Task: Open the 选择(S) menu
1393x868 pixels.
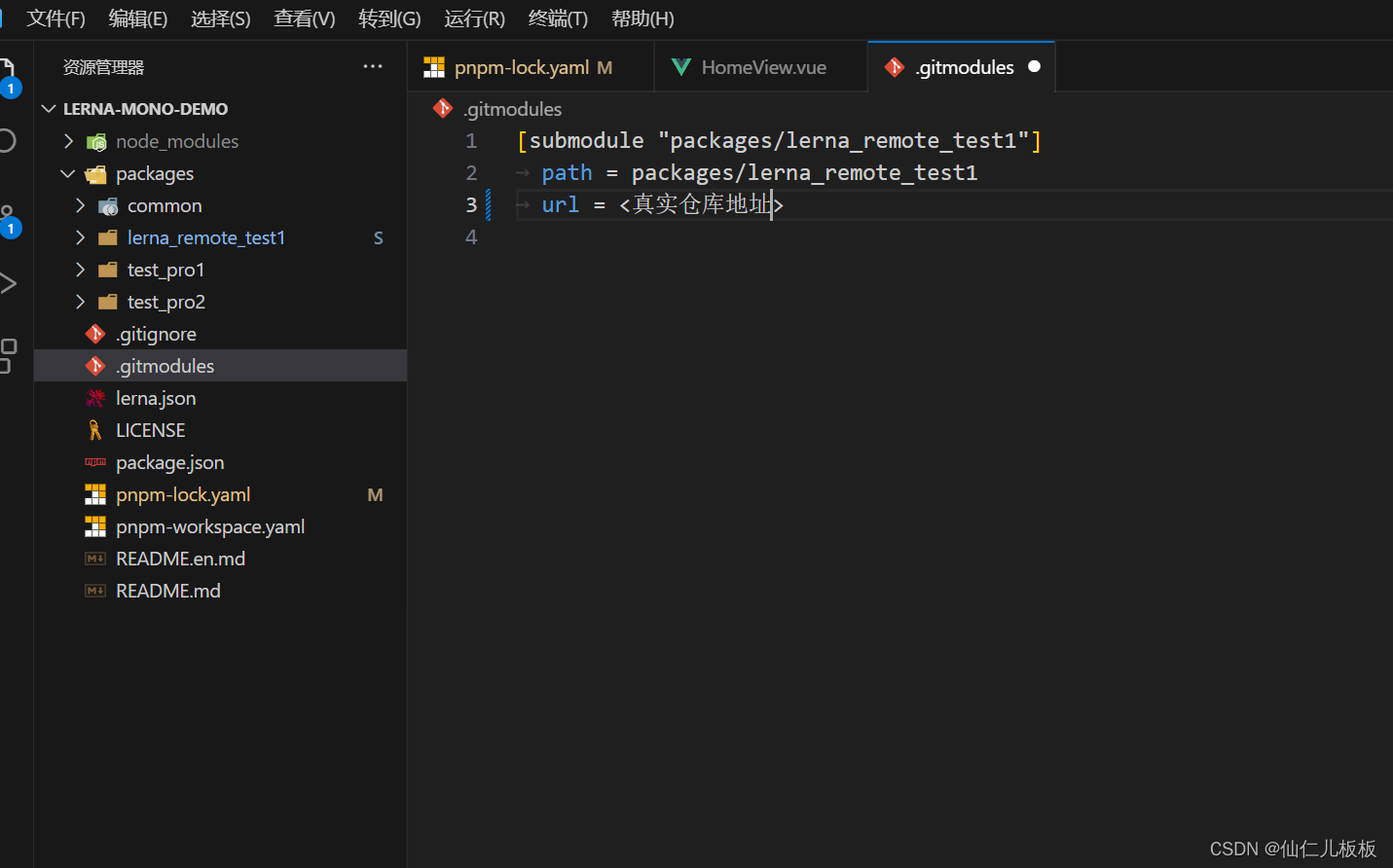Action: (221, 19)
